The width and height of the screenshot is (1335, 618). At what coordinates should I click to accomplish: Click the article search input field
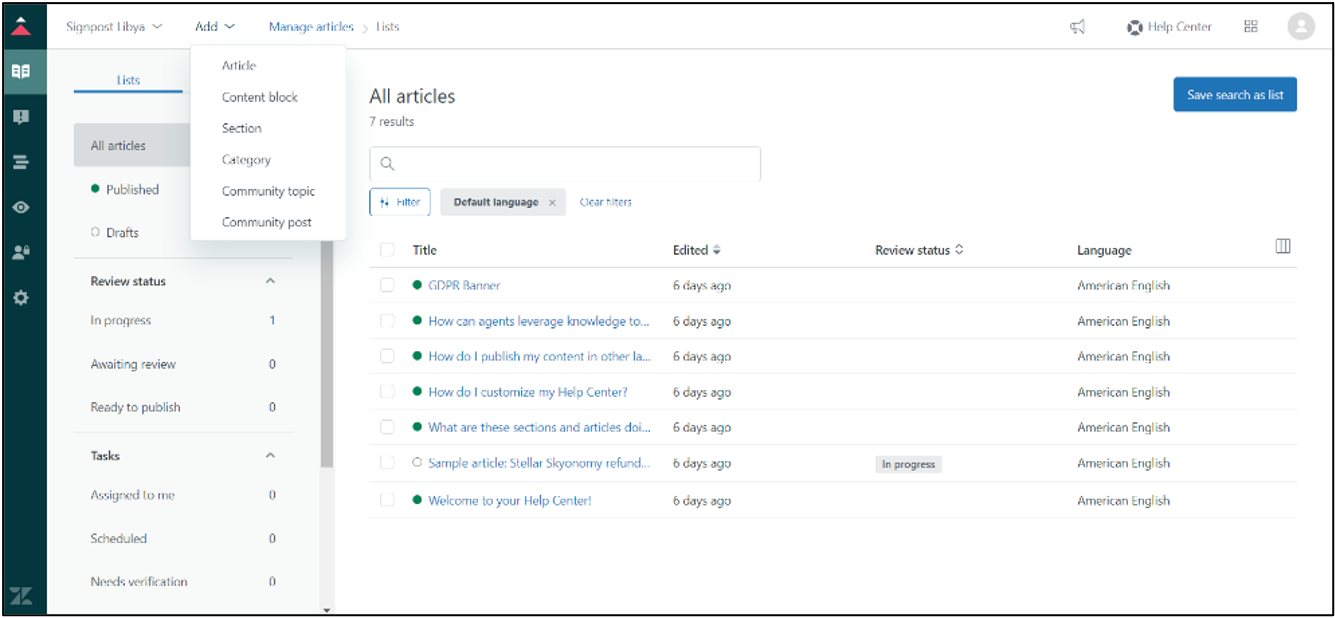pyautogui.click(x=565, y=164)
